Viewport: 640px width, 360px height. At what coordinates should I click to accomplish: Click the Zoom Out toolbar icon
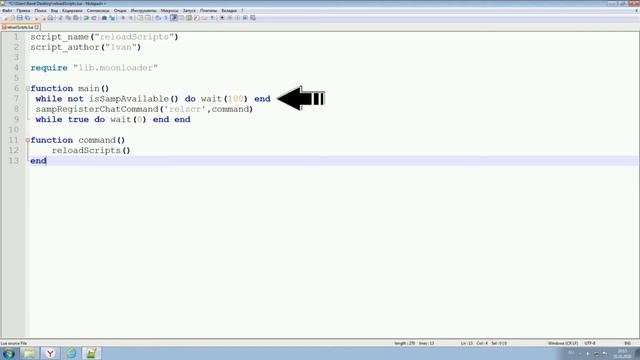[131, 18]
